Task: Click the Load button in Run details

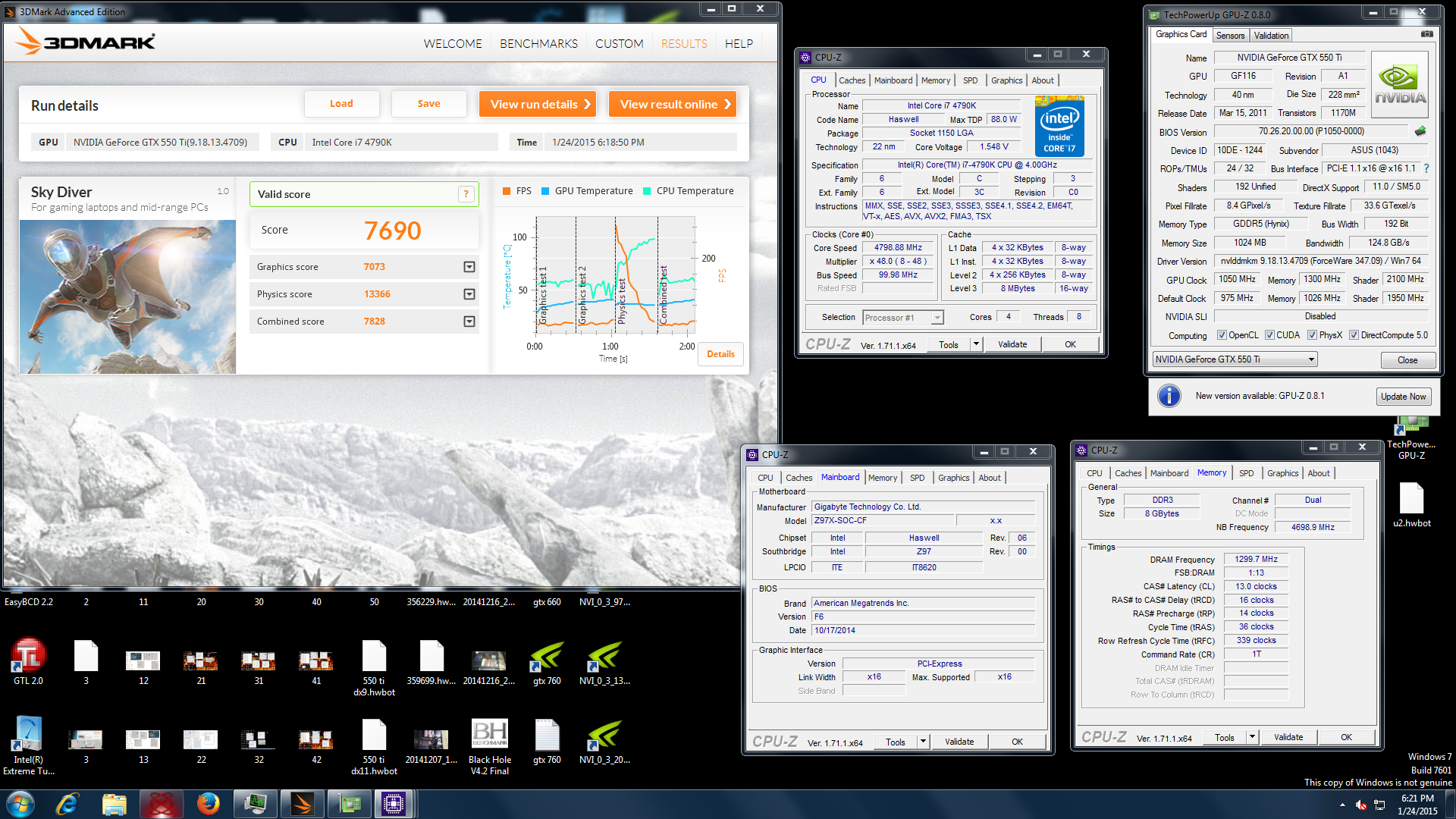Action: pos(341,104)
